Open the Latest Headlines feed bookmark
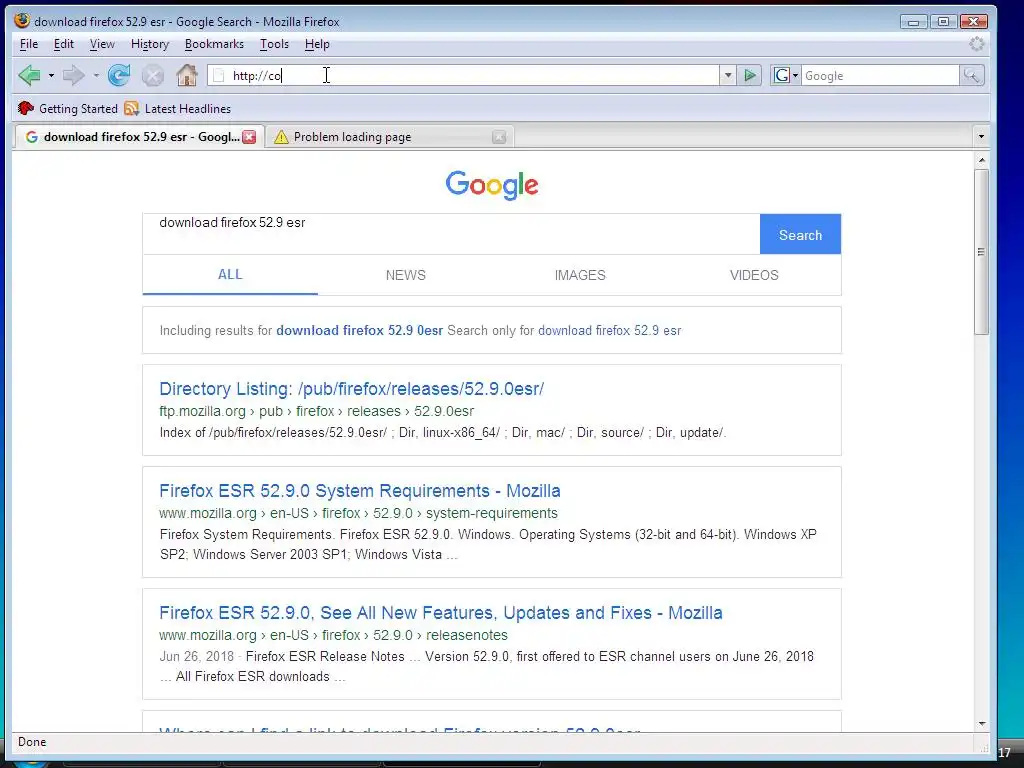 pos(178,108)
